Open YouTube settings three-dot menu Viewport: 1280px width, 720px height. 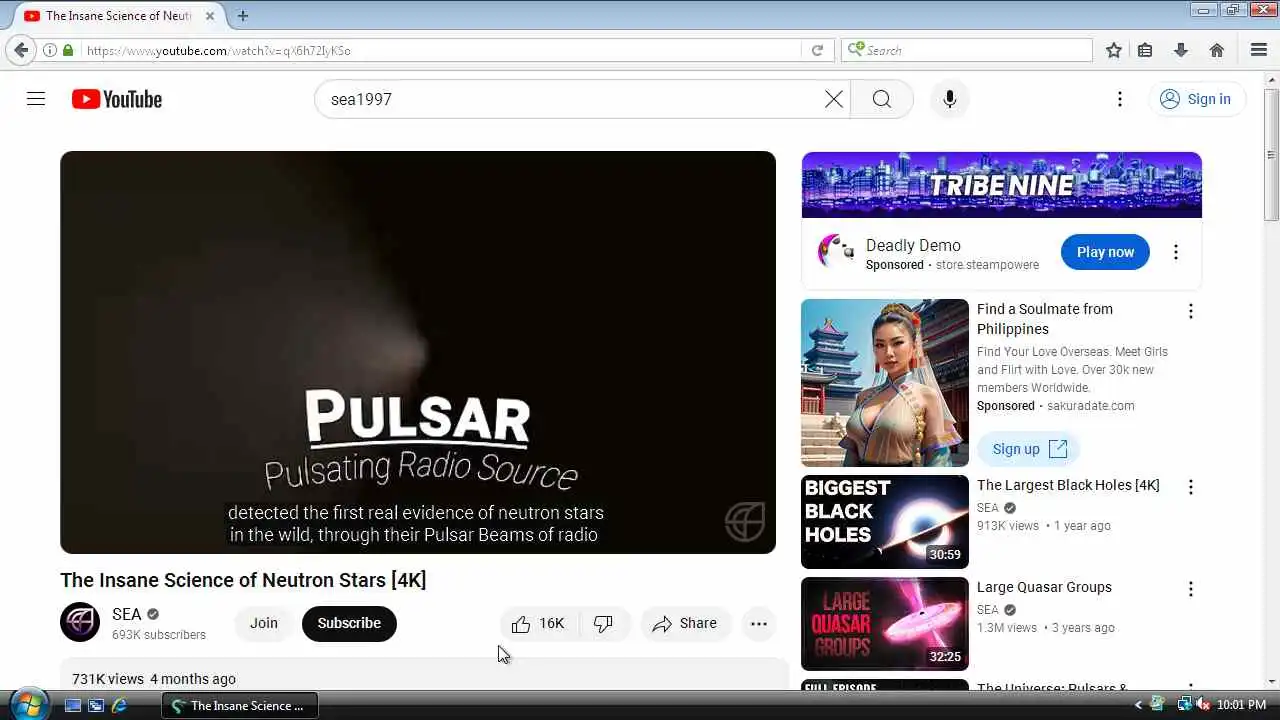click(1120, 99)
